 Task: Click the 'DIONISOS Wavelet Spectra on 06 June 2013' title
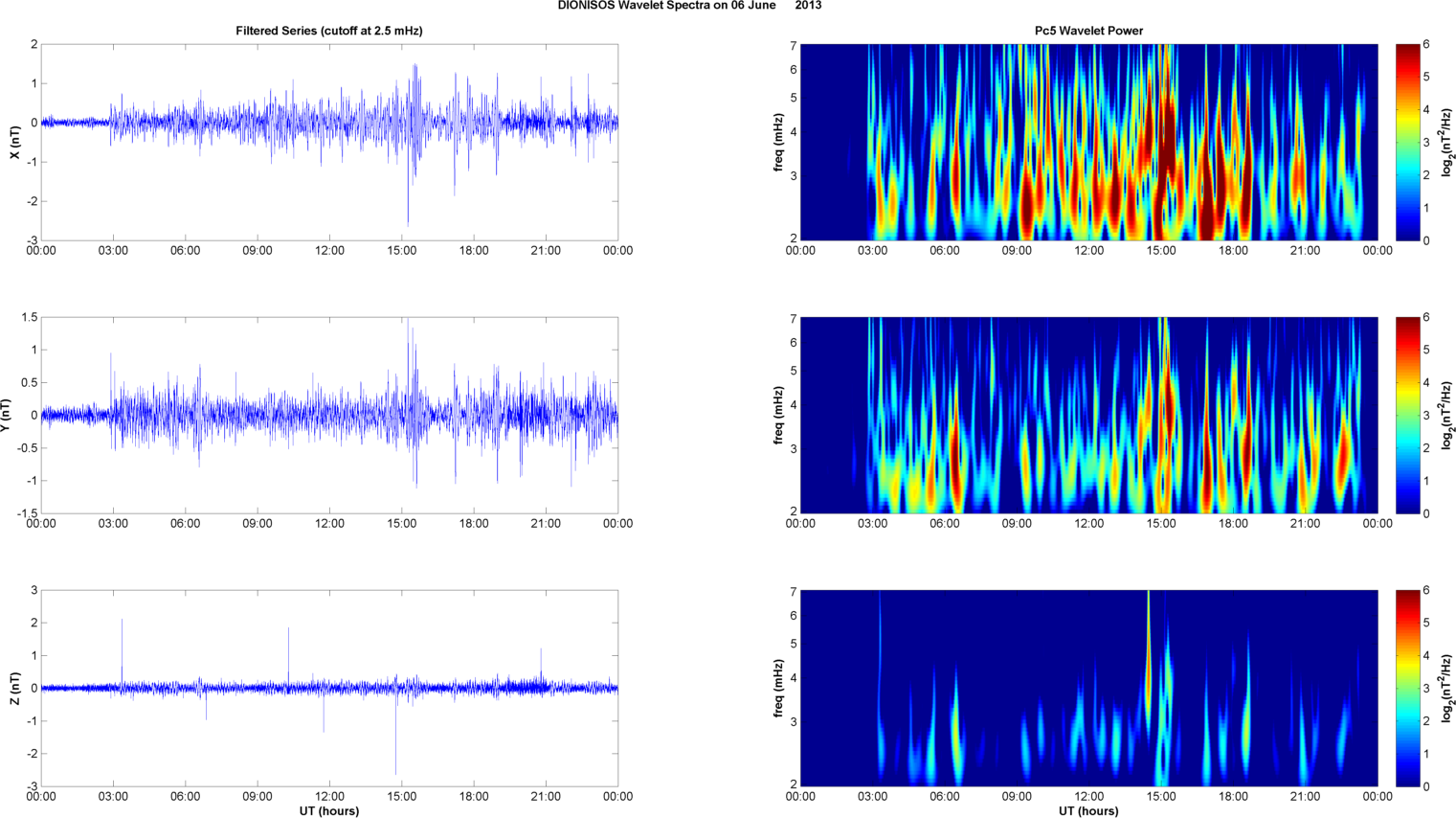[x=689, y=6]
